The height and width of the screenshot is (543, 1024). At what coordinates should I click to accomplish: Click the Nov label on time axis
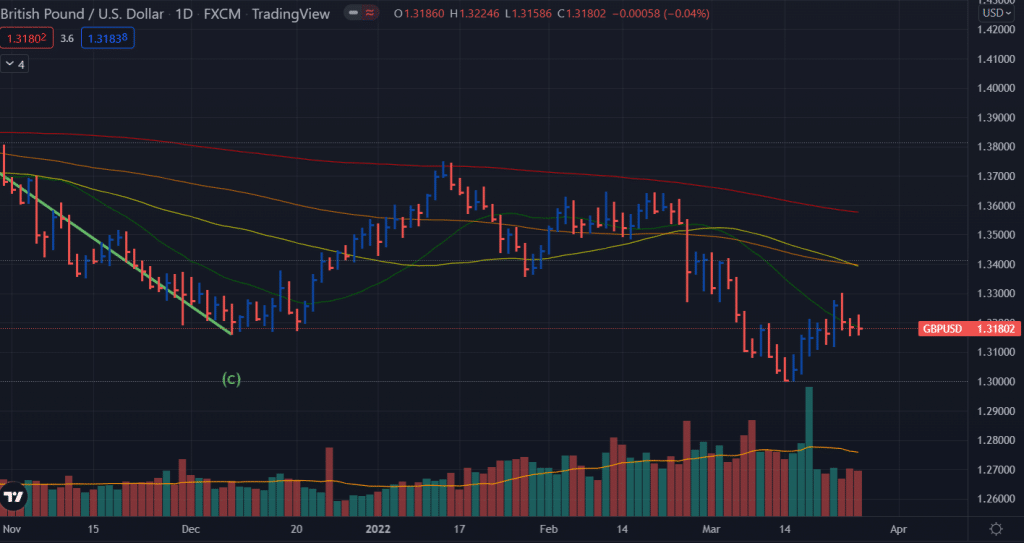point(12,529)
